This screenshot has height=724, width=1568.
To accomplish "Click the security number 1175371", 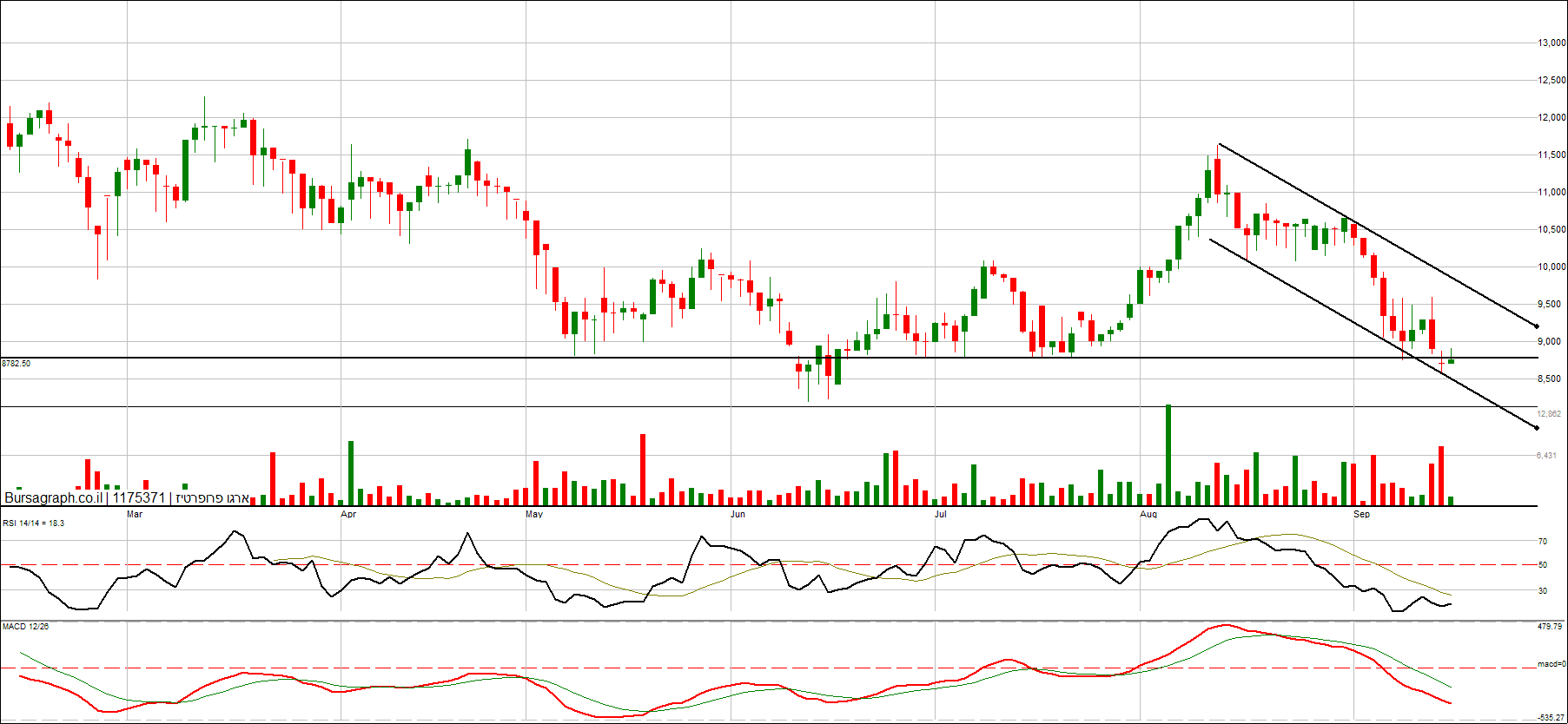I will pyautogui.click(x=138, y=497).
